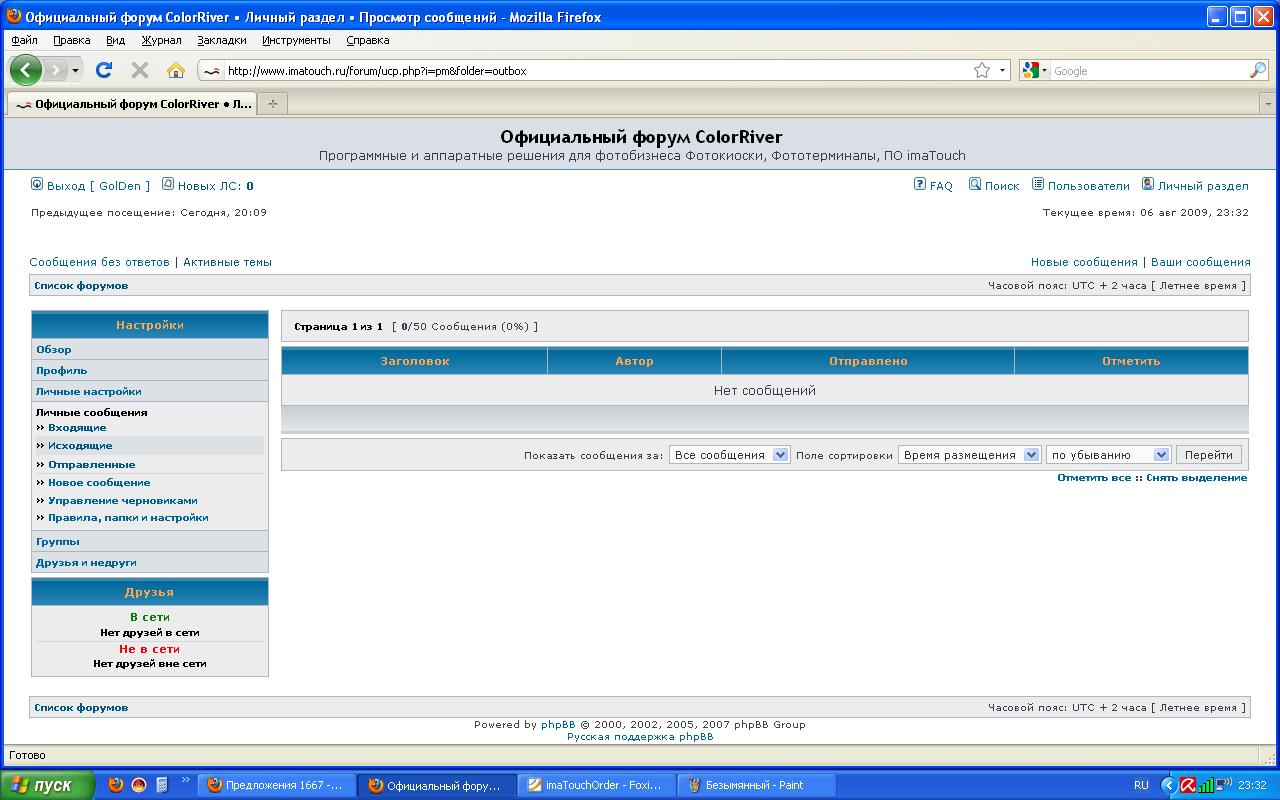This screenshot has height=800, width=1280.
Task: Go to the Home page icon
Action: click(176, 70)
